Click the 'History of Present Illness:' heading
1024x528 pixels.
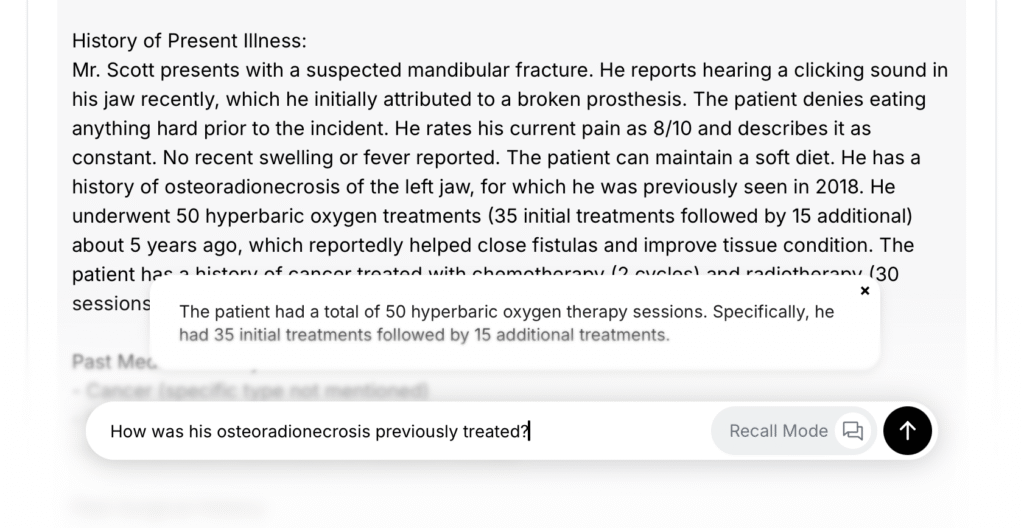(x=189, y=41)
